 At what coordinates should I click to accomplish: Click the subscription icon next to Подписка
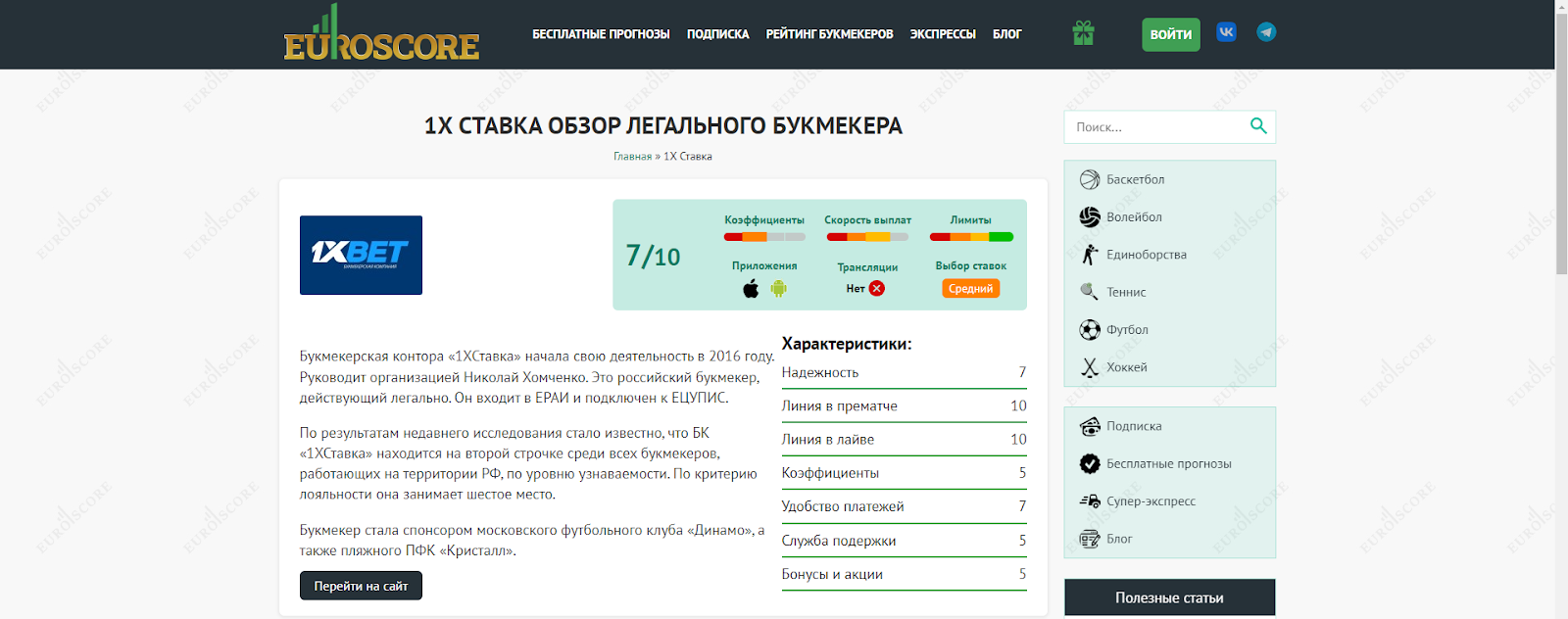pos(1090,426)
